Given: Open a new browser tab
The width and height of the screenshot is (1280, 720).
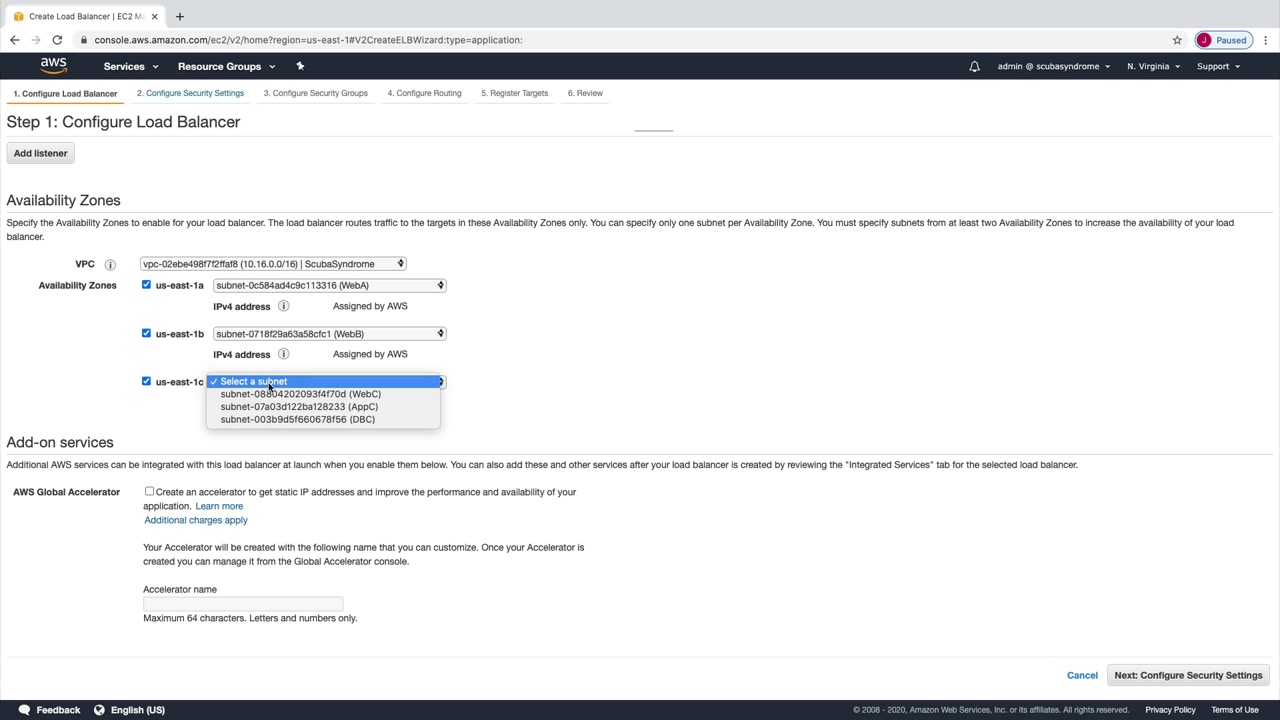Looking at the screenshot, I should click(x=180, y=16).
